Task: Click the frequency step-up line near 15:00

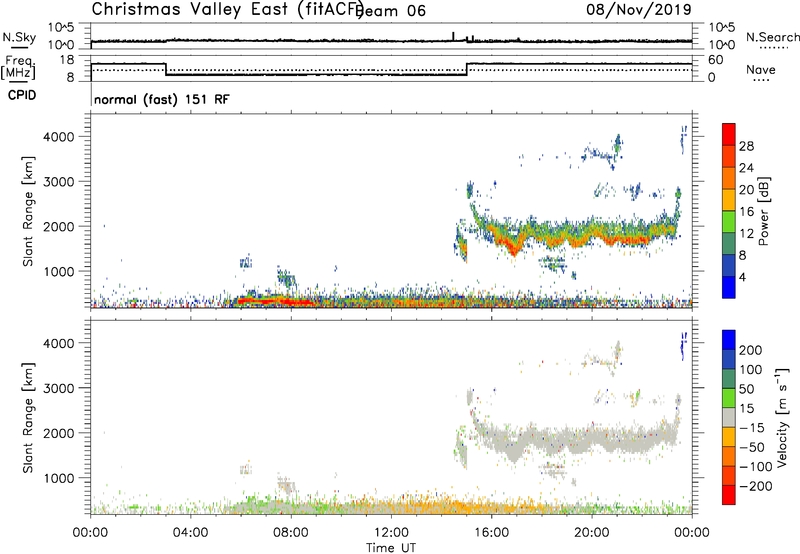Action: point(467,69)
